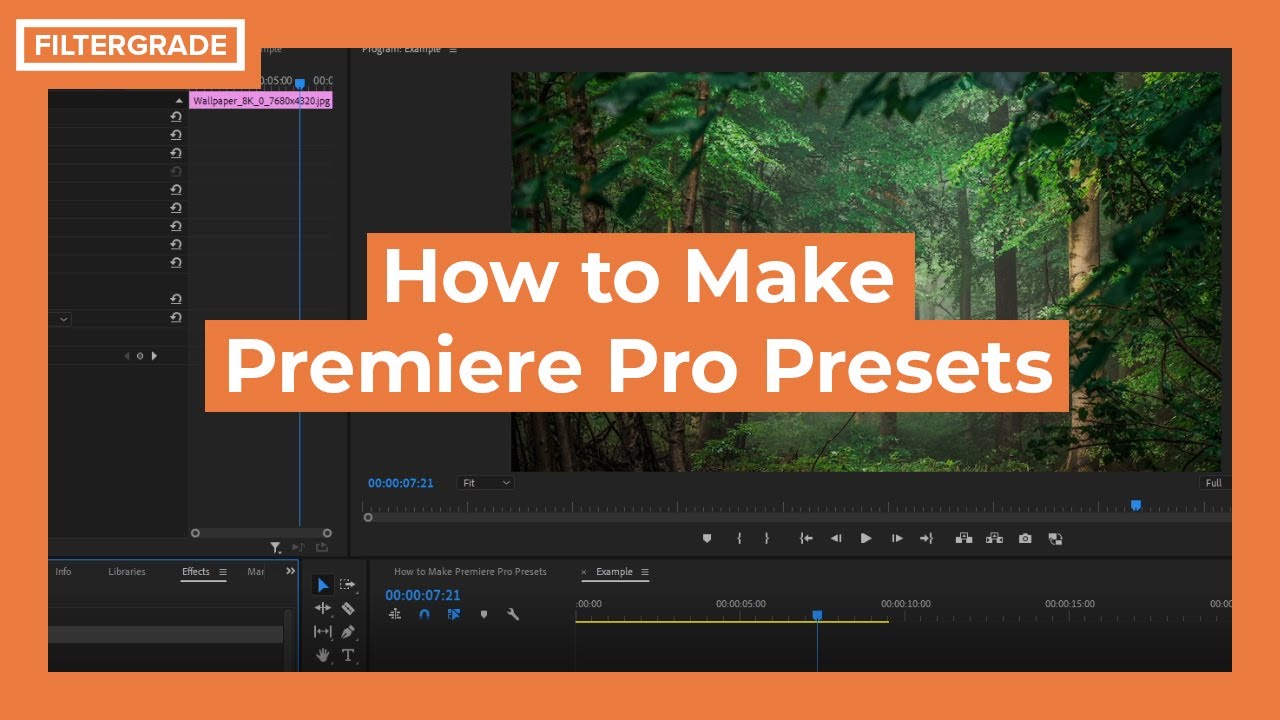This screenshot has height=720, width=1280.
Task: Play the Program monitor sequence
Action: pyautogui.click(x=866, y=538)
